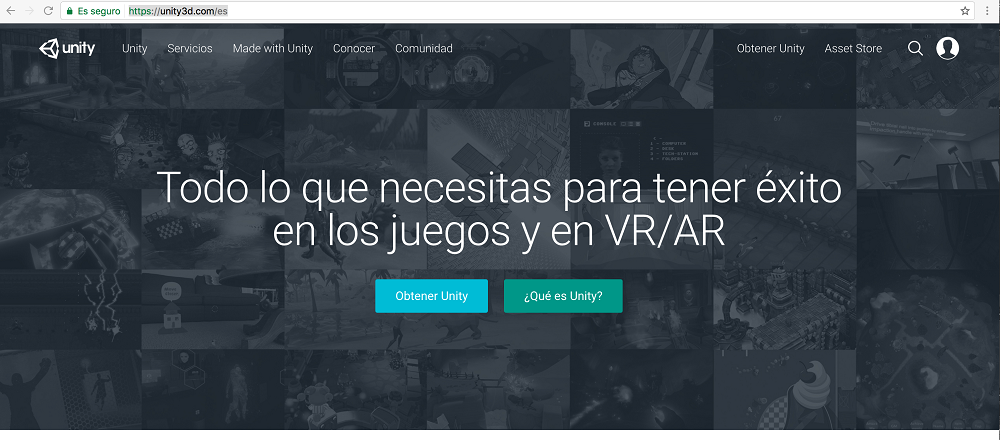Click the Unity logo
The height and width of the screenshot is (440, 1000).
coord(67,48)
